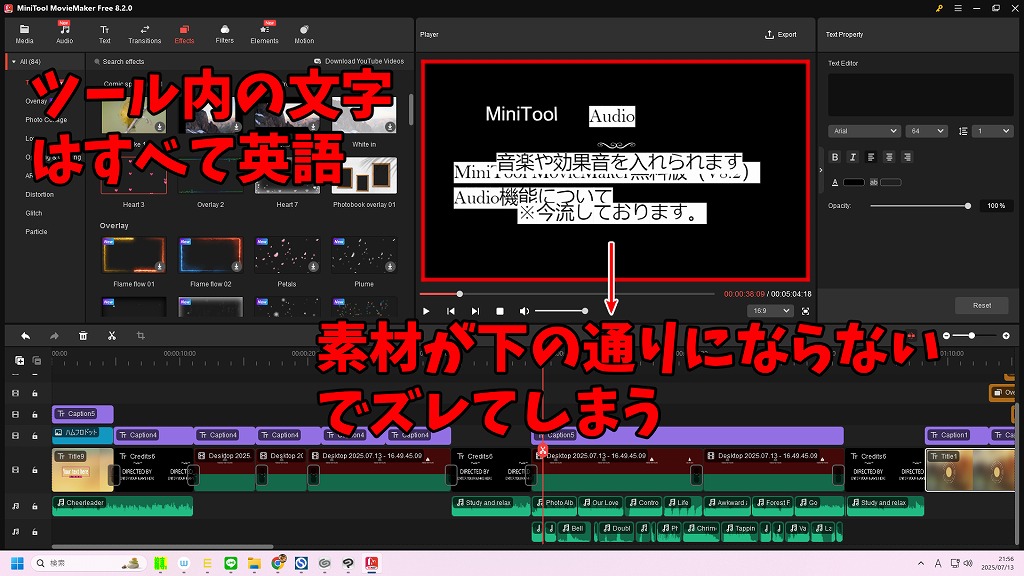Collapse the All (84) effects category
This screenshot has height=576, width=1024.
click(x=14, y=62)
